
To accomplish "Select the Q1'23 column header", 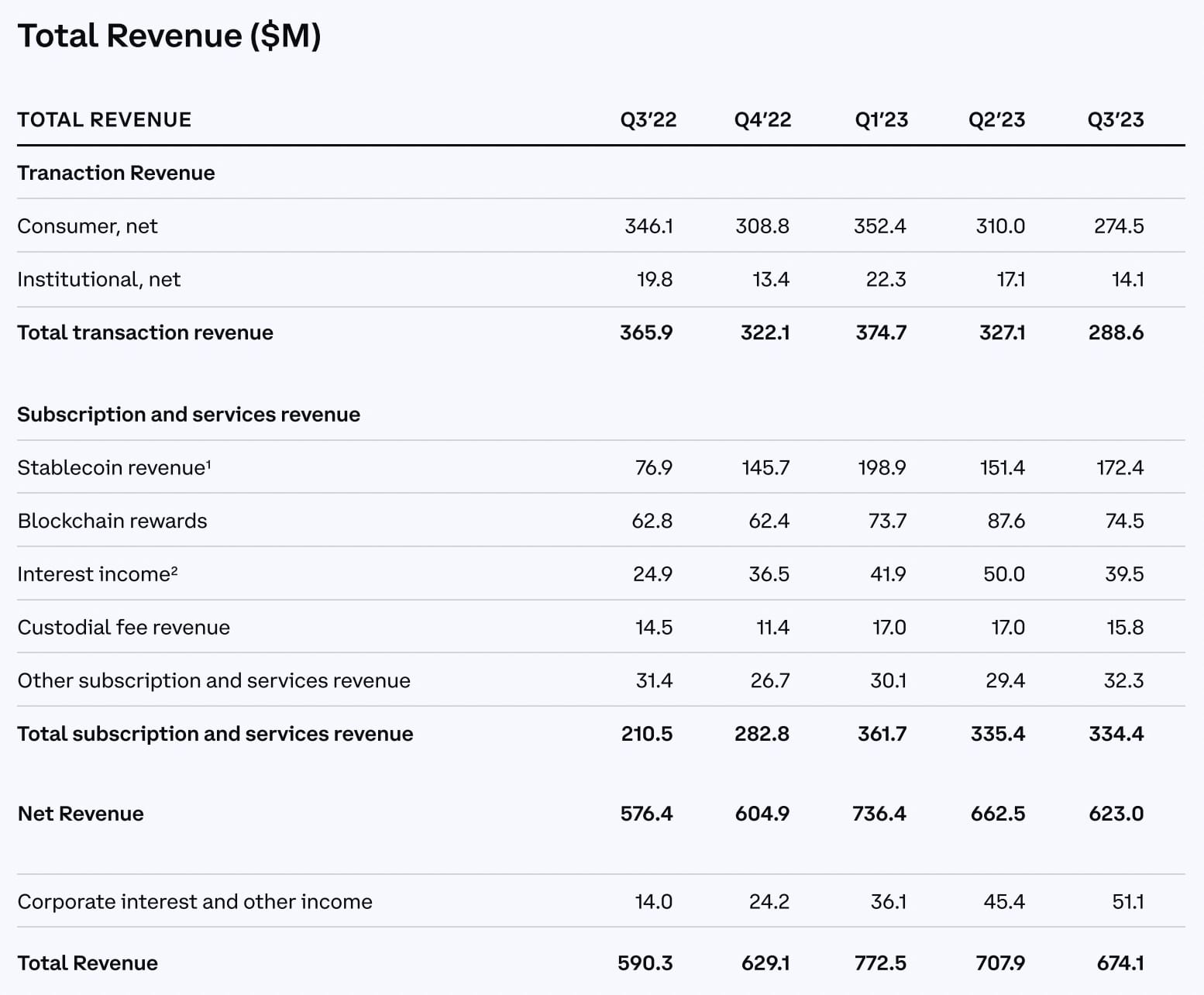I will pyautogui.click(x=881, y=119).
